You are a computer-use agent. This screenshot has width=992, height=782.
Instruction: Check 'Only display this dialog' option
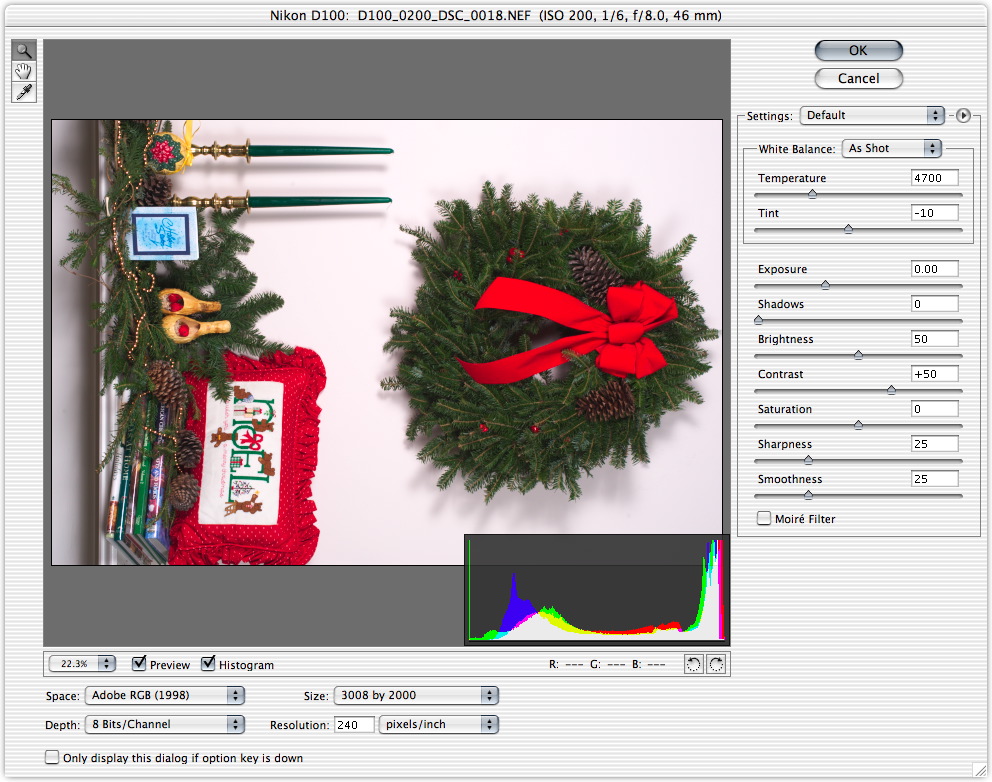coord(52,757)
